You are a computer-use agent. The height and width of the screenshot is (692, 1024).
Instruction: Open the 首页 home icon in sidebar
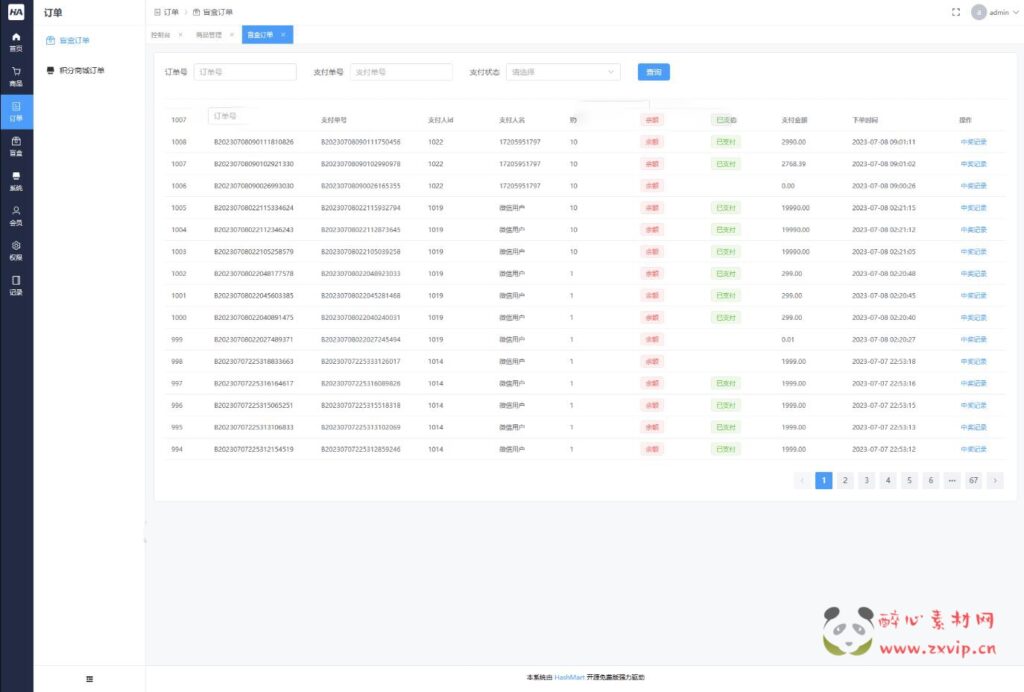pyautogui.click(x=16, y=41)
